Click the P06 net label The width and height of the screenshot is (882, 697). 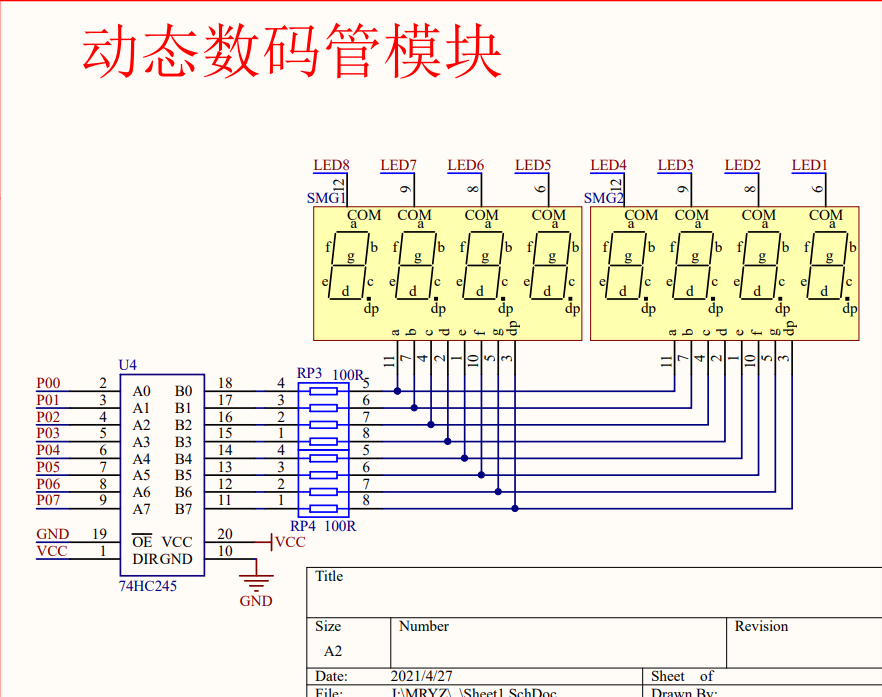click(48, 484)
